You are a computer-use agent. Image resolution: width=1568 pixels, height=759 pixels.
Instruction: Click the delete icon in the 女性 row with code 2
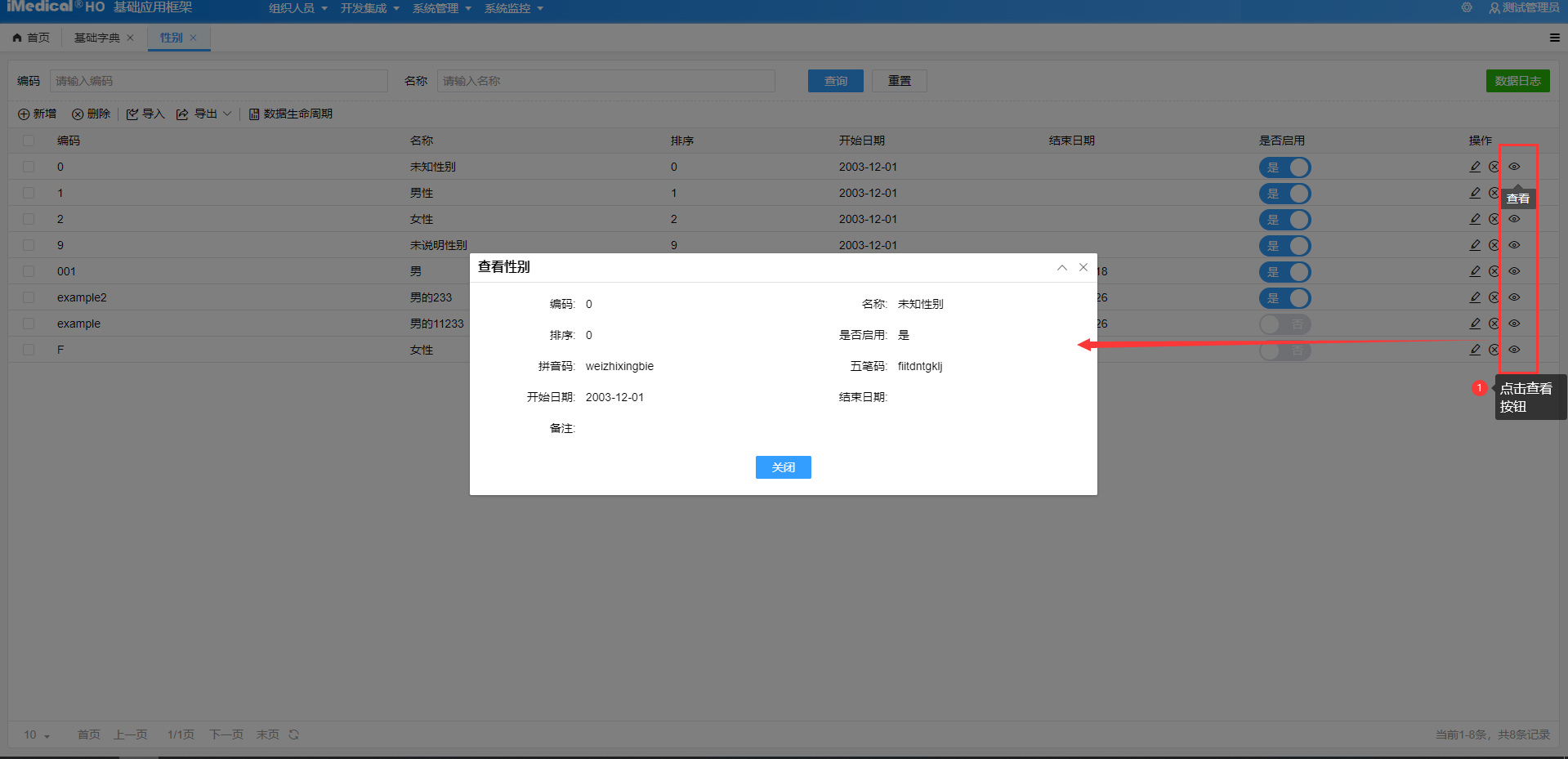coord(1494,219)
